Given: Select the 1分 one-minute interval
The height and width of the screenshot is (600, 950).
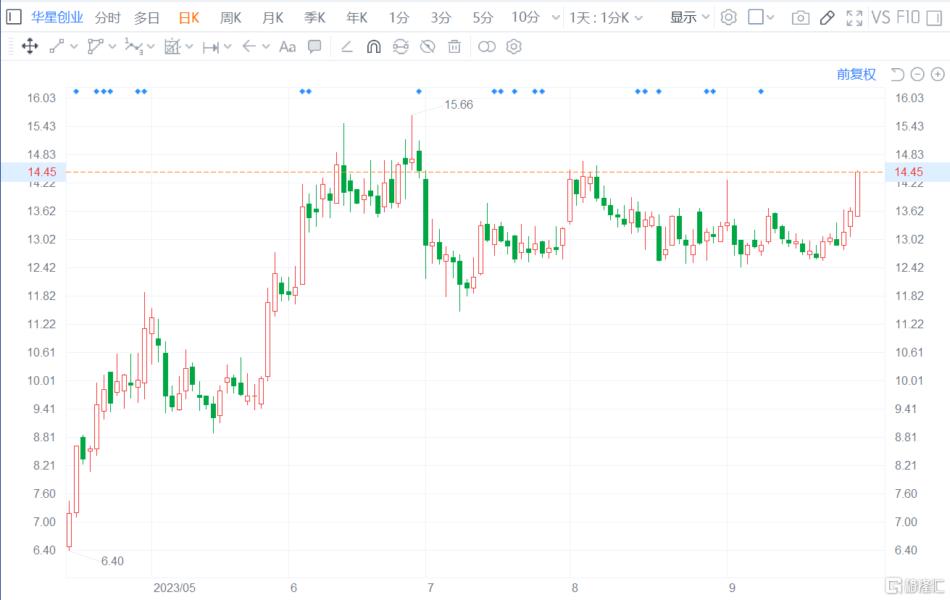Looking at the screenshot, I should pos(399,18).
